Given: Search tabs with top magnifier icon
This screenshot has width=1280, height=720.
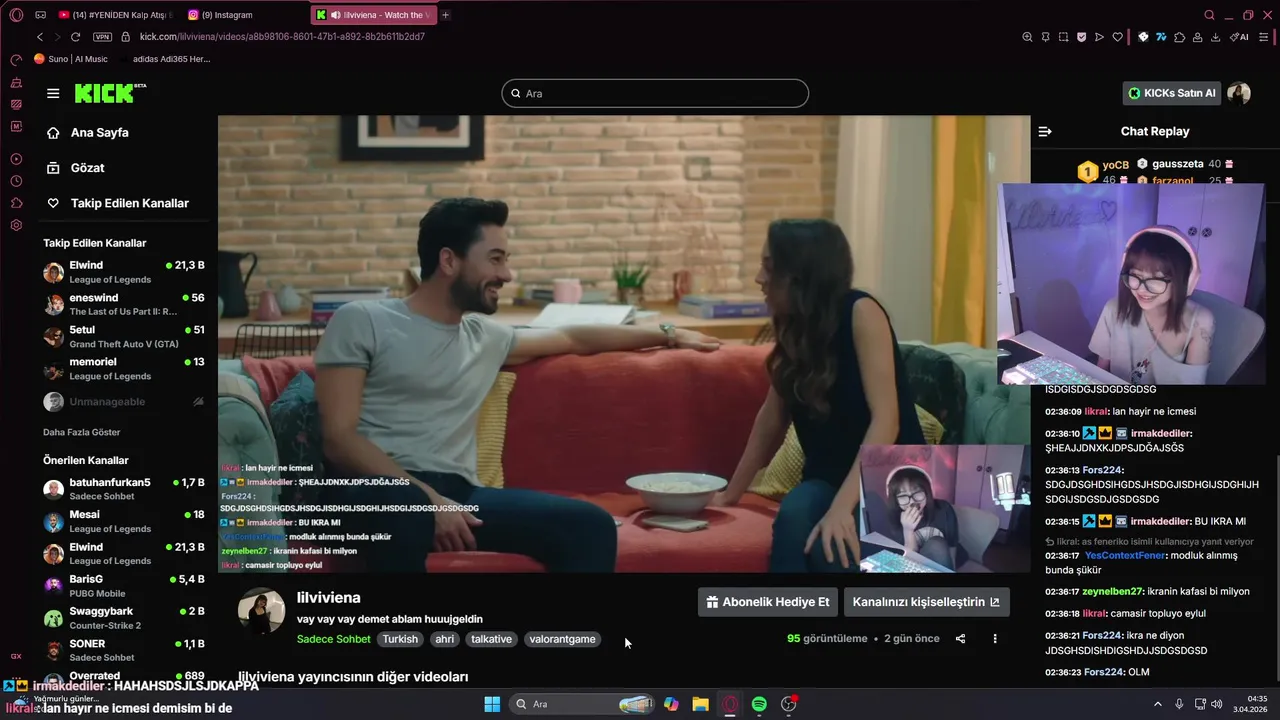Looking at the screenshot, I should (1209, 15).
